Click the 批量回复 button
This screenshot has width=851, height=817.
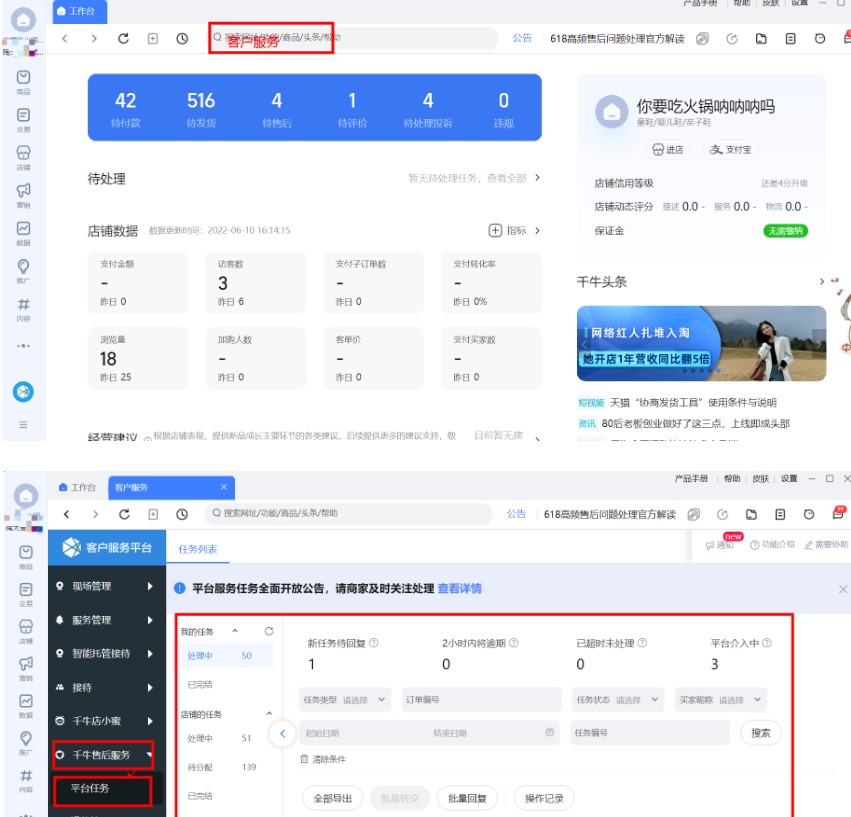pos(467,799)
